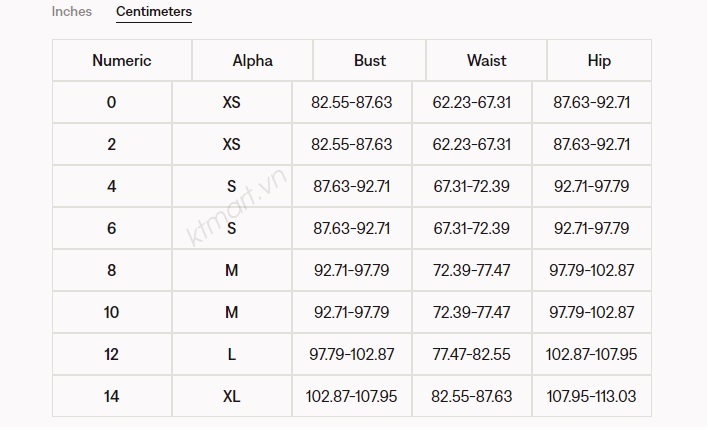Click the M cell in size 10 row

pos(232,312)
